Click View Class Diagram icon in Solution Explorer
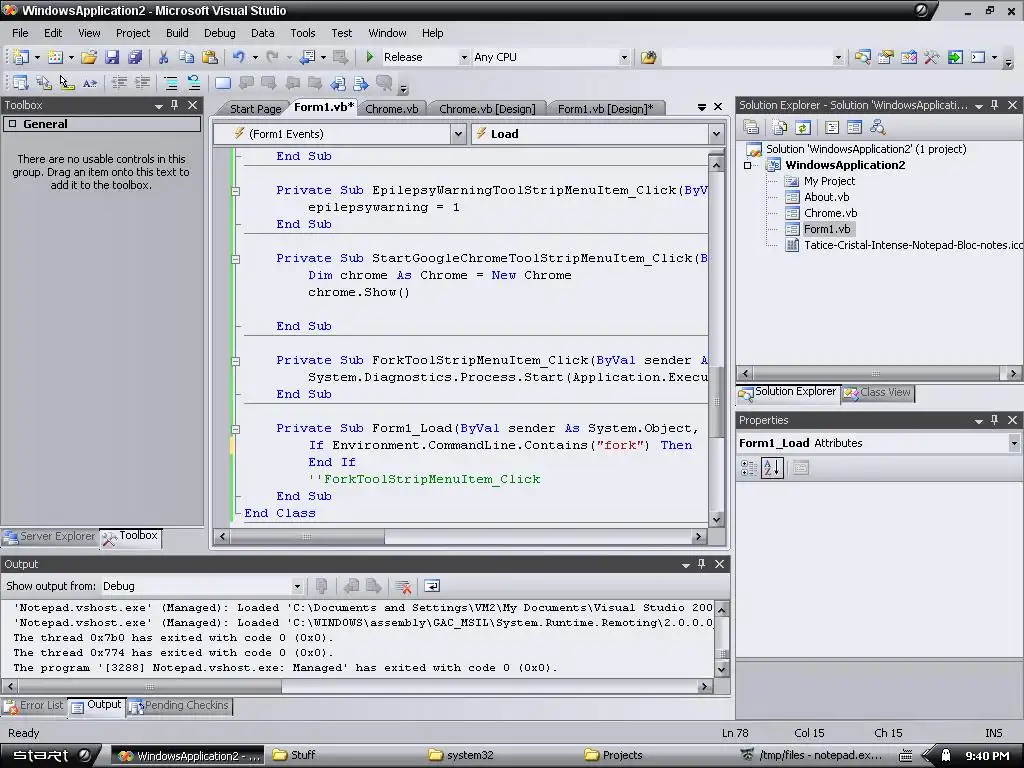Screen dimensions: 1024x768 [878, 127]
